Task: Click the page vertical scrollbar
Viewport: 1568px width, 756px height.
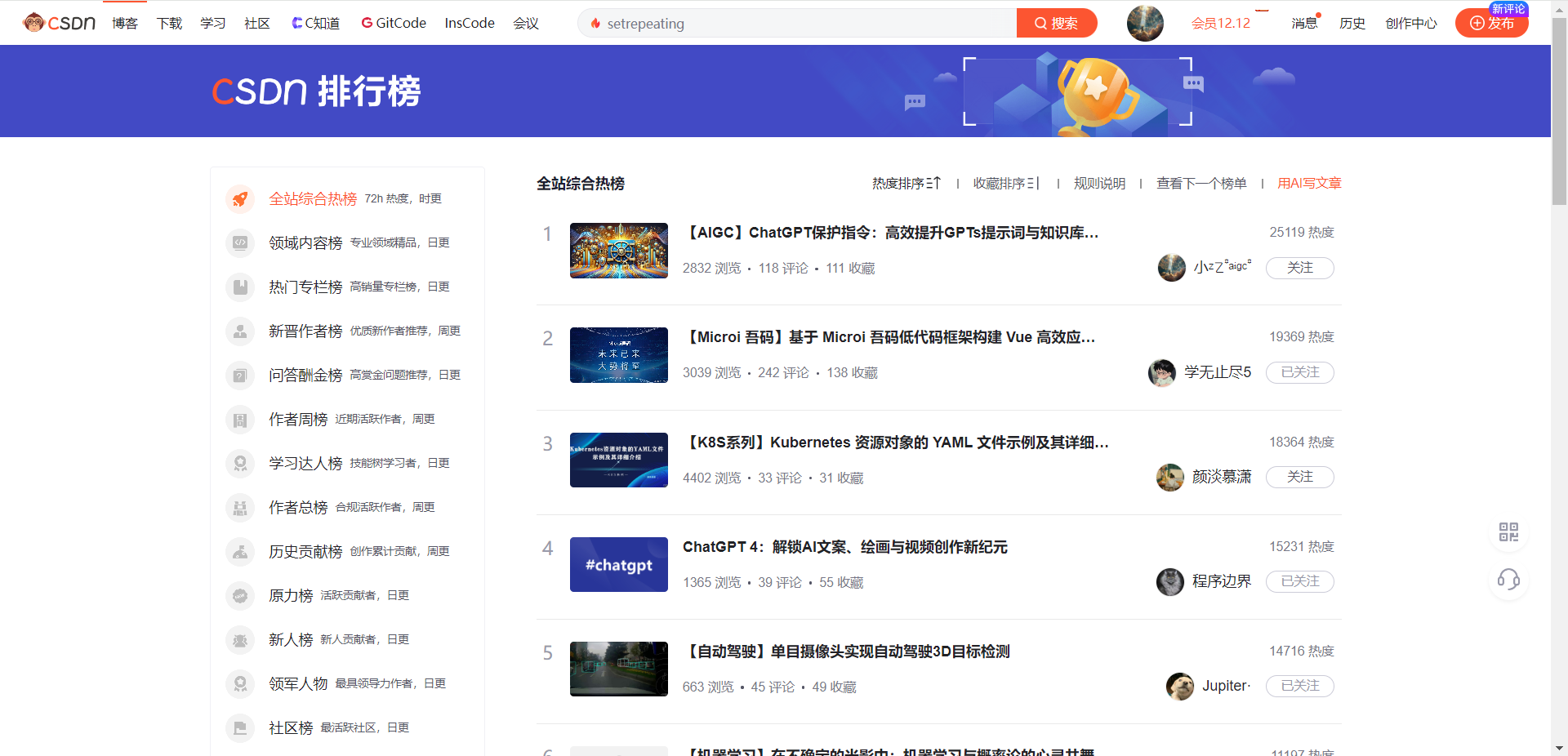Action: (1559, 110)
